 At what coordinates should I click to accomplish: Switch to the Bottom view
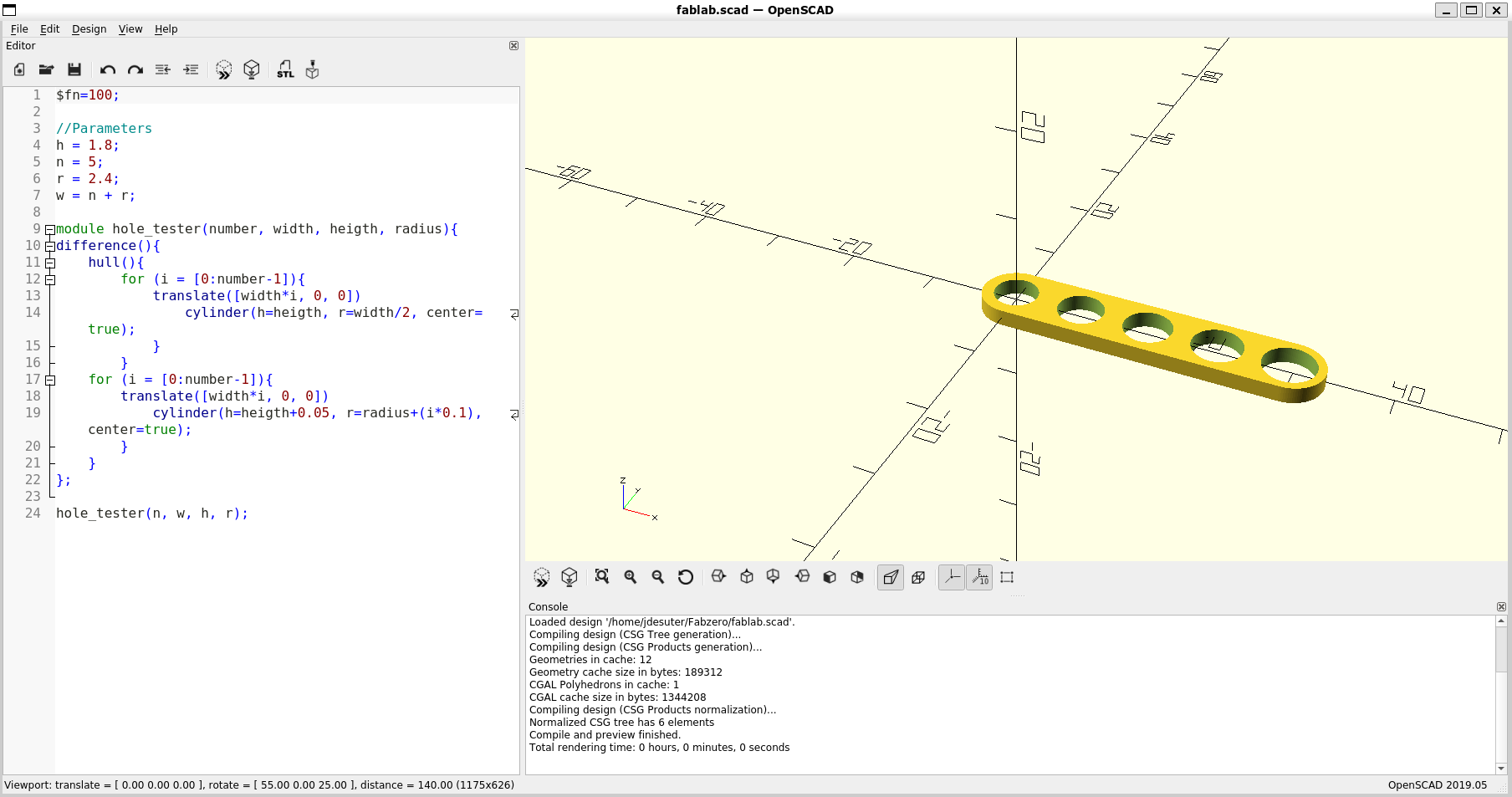coord(774,577)
